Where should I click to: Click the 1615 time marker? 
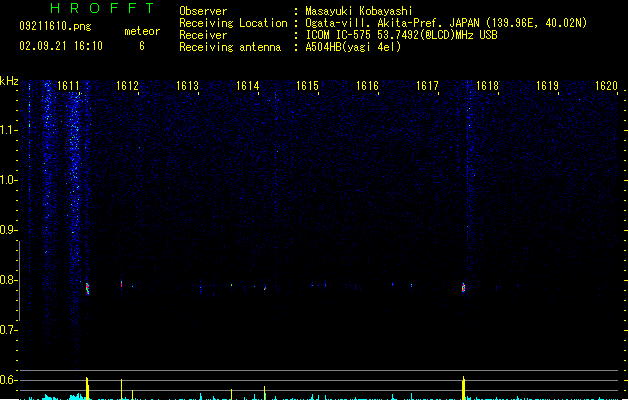click(307, 86)
